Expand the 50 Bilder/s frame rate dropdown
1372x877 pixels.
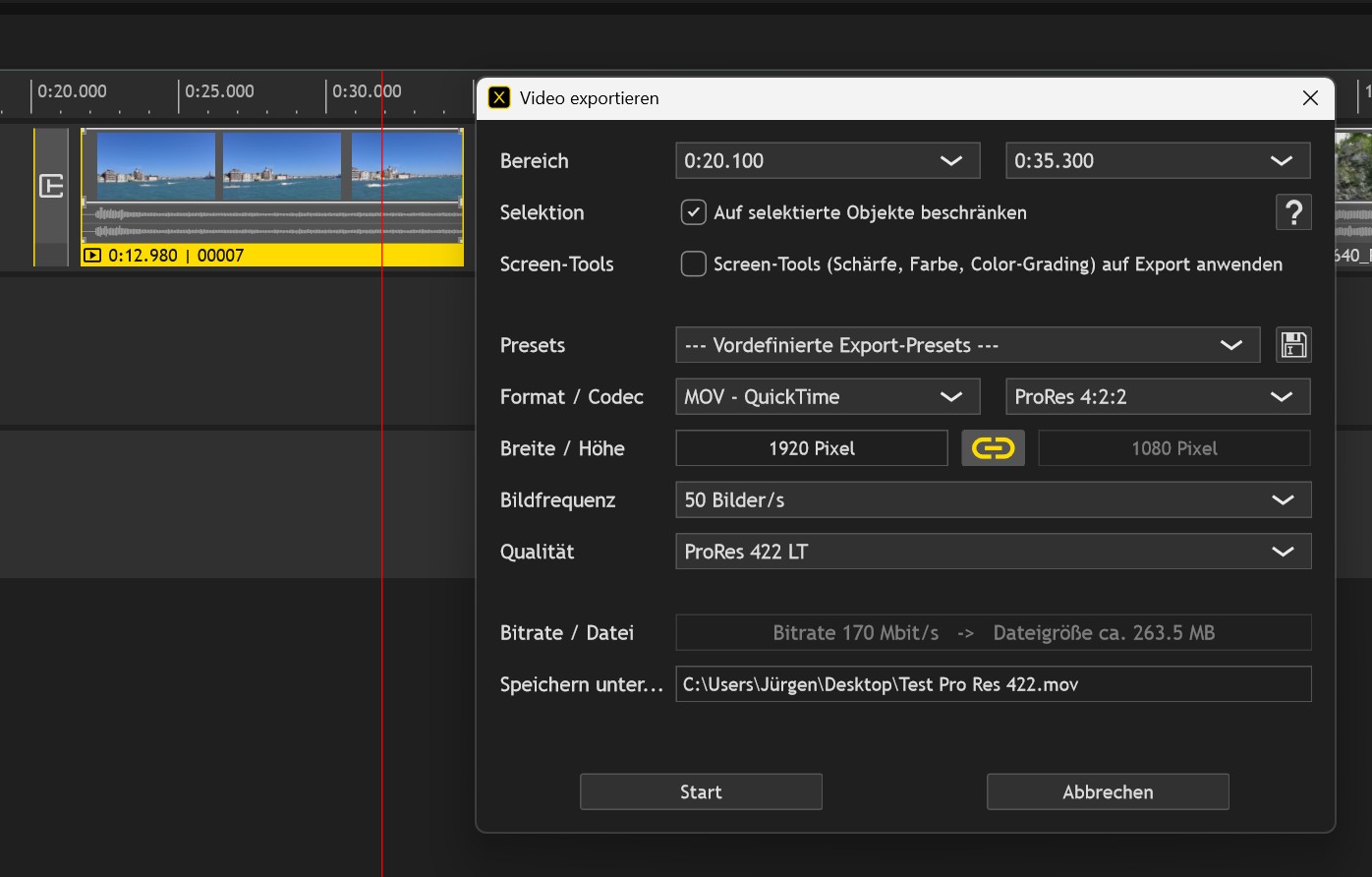994,499
